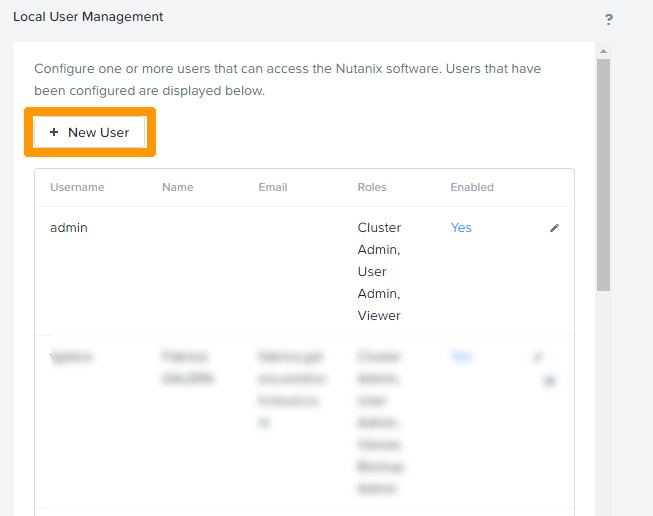Viewport: 653px width, 516px height.
Task: Click the 'Username' column header
Action: tap(77, 187)
